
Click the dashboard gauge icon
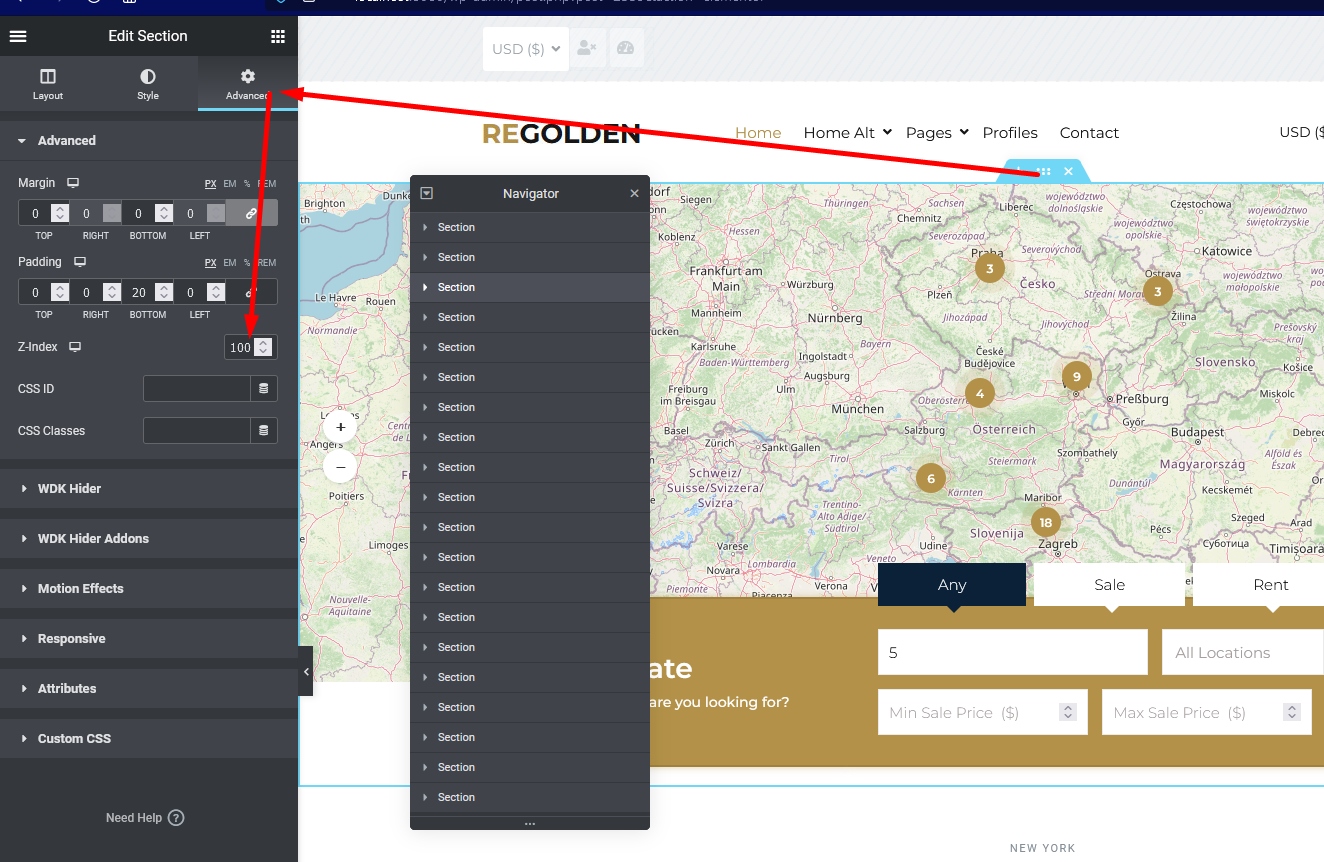point(626,49)
